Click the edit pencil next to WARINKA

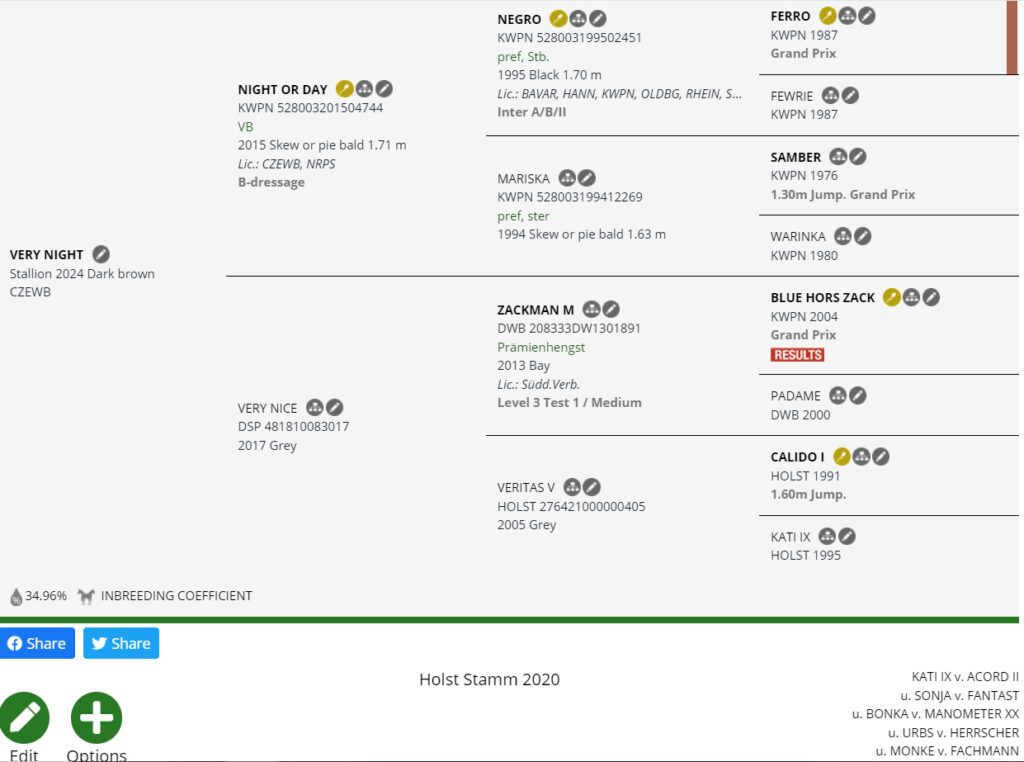(x=862, y=237)
